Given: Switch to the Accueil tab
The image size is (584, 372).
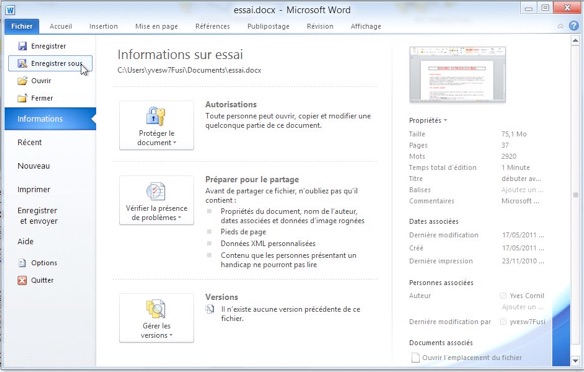Looking at the screenshot, I should click(61, 26).
